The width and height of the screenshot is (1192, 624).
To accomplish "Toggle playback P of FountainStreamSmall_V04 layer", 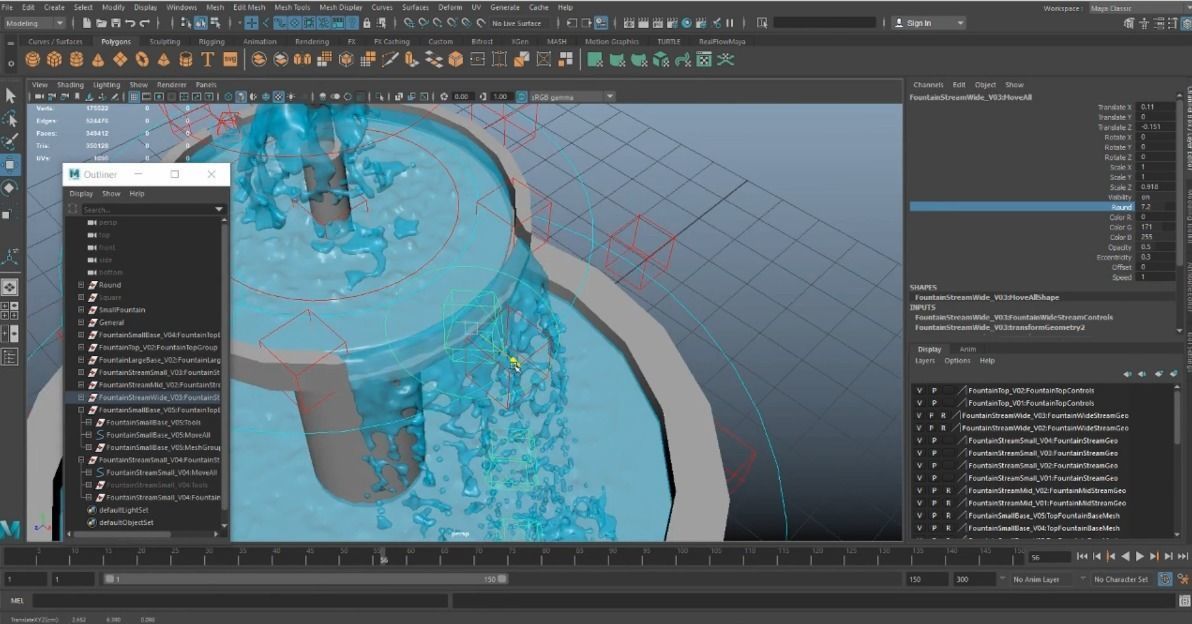I will coord(934,441).
